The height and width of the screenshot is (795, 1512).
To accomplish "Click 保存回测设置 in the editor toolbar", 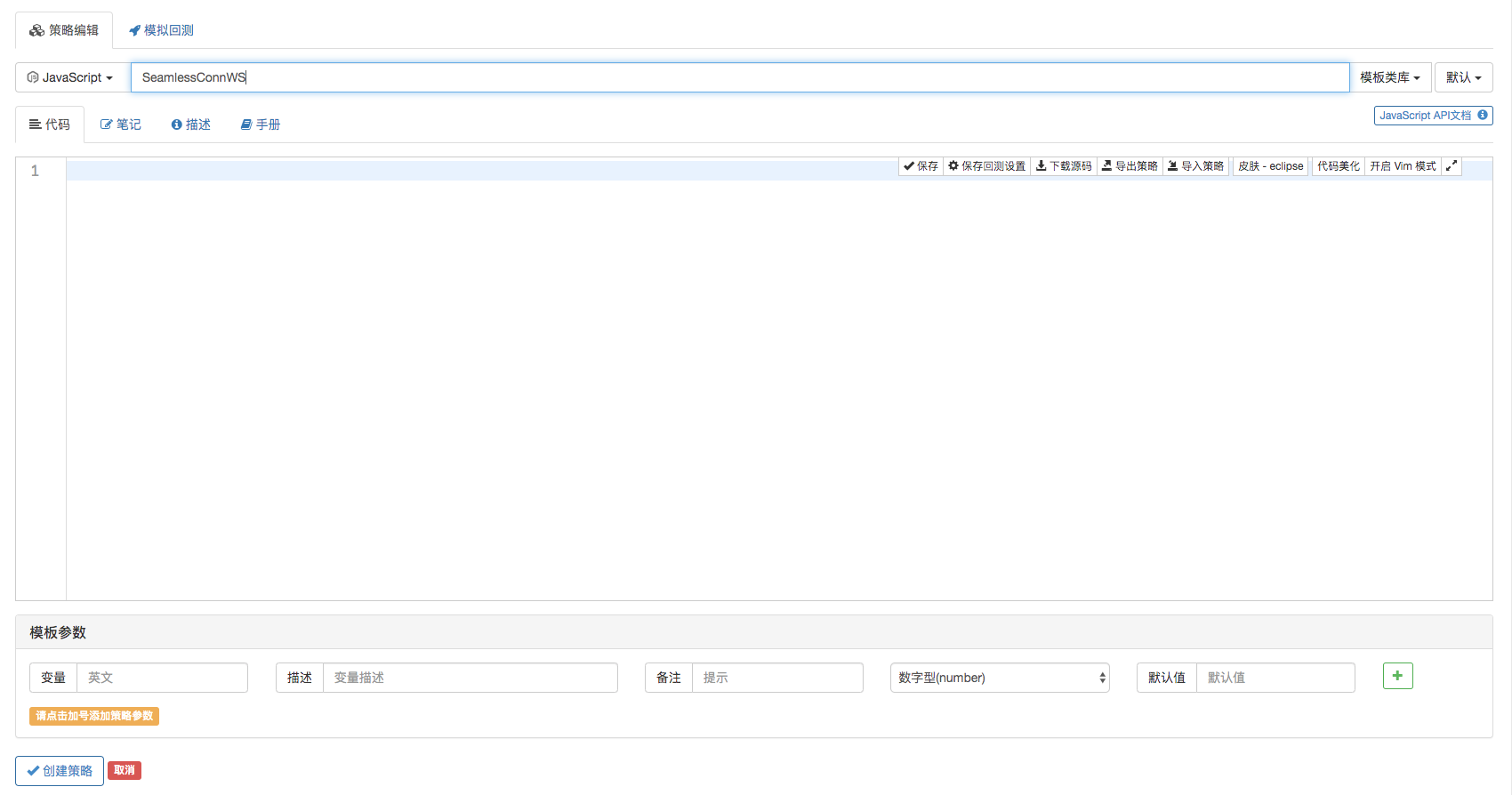I will (986, 166).
